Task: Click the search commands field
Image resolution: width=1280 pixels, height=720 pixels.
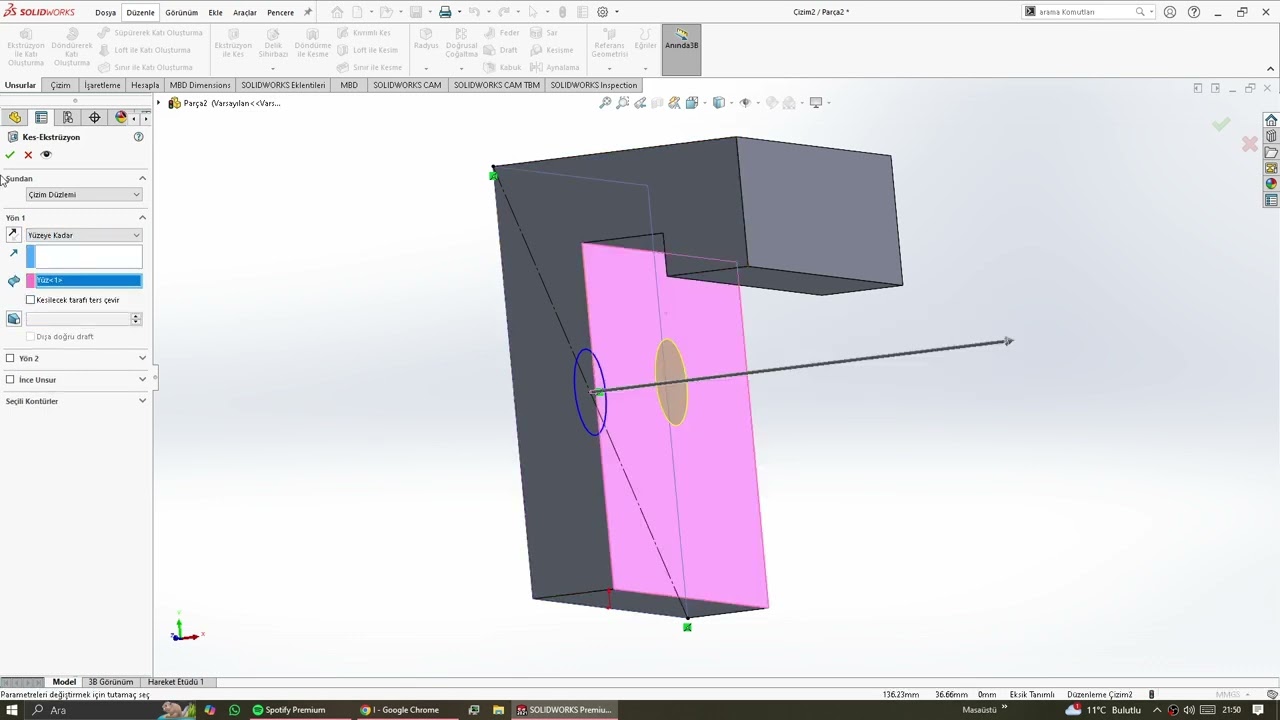Action: tap(1085, 12)
